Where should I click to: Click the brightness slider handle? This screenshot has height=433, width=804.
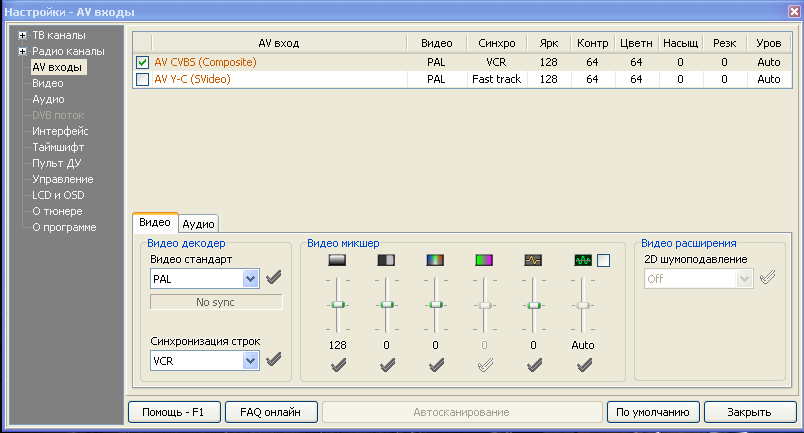[337, 304]
